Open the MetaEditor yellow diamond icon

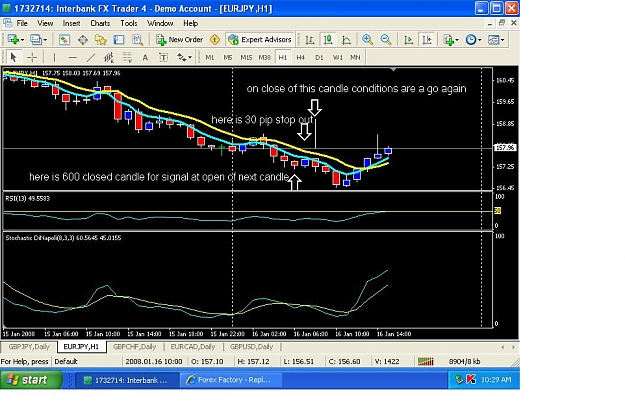point(215,39)
